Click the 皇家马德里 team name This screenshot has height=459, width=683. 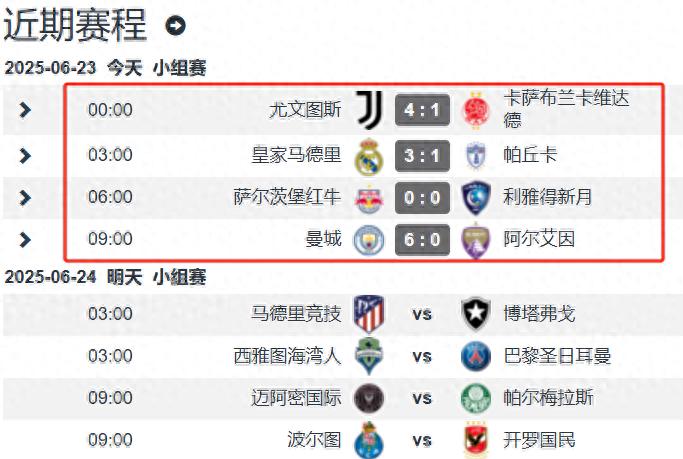296,155
